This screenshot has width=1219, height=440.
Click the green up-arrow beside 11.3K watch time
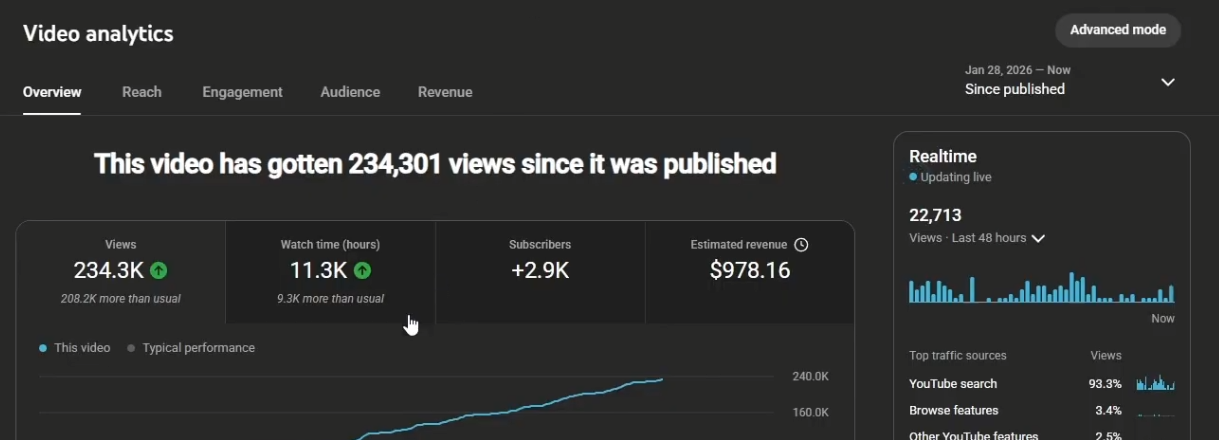(x=362, y=270)
